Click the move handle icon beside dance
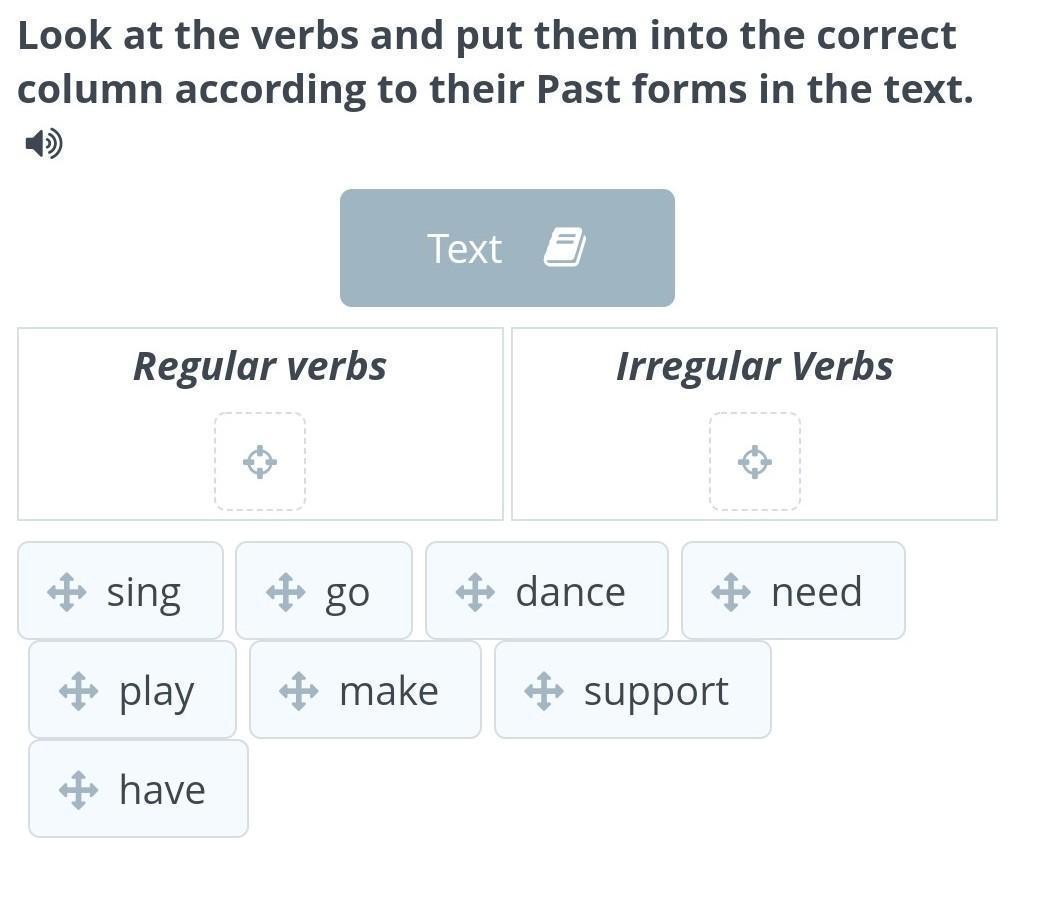This screenshot has height=913, width=1047. 475,592
